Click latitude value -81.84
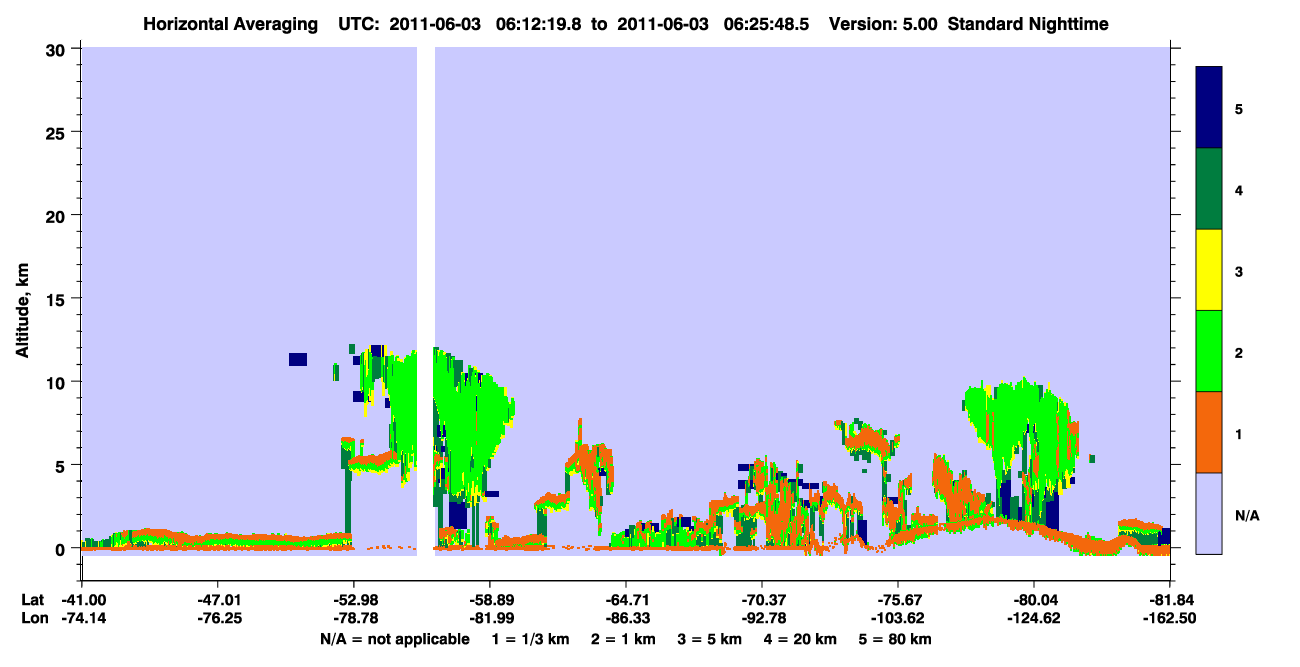 (1169, 600)
